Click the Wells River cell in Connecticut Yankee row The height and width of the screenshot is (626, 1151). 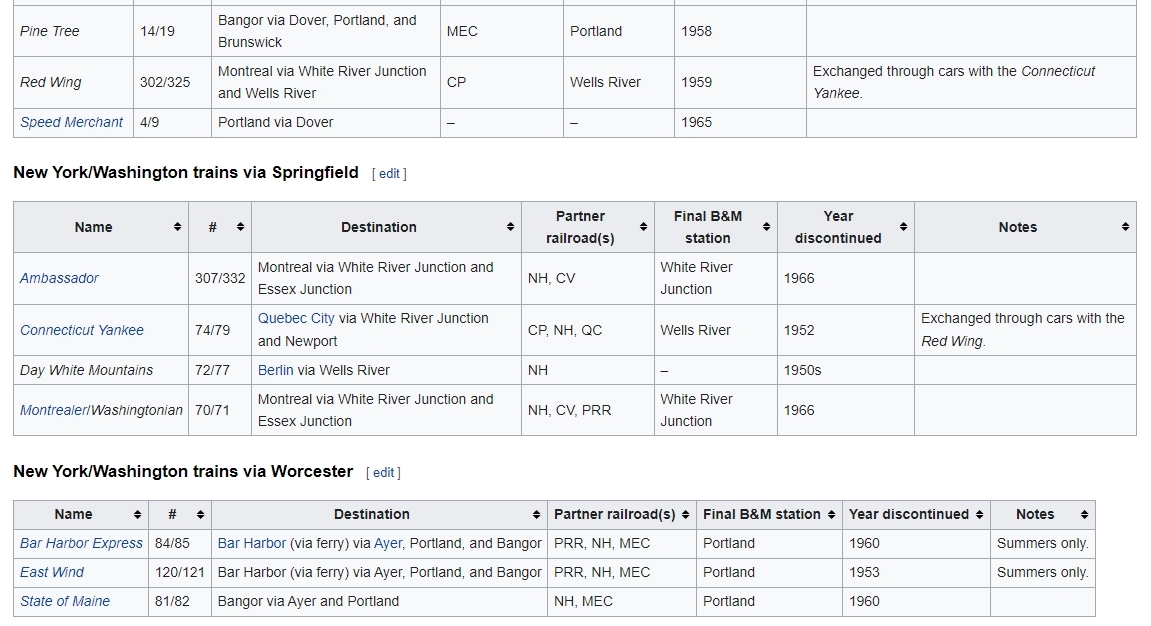click(x=716, y=330)
